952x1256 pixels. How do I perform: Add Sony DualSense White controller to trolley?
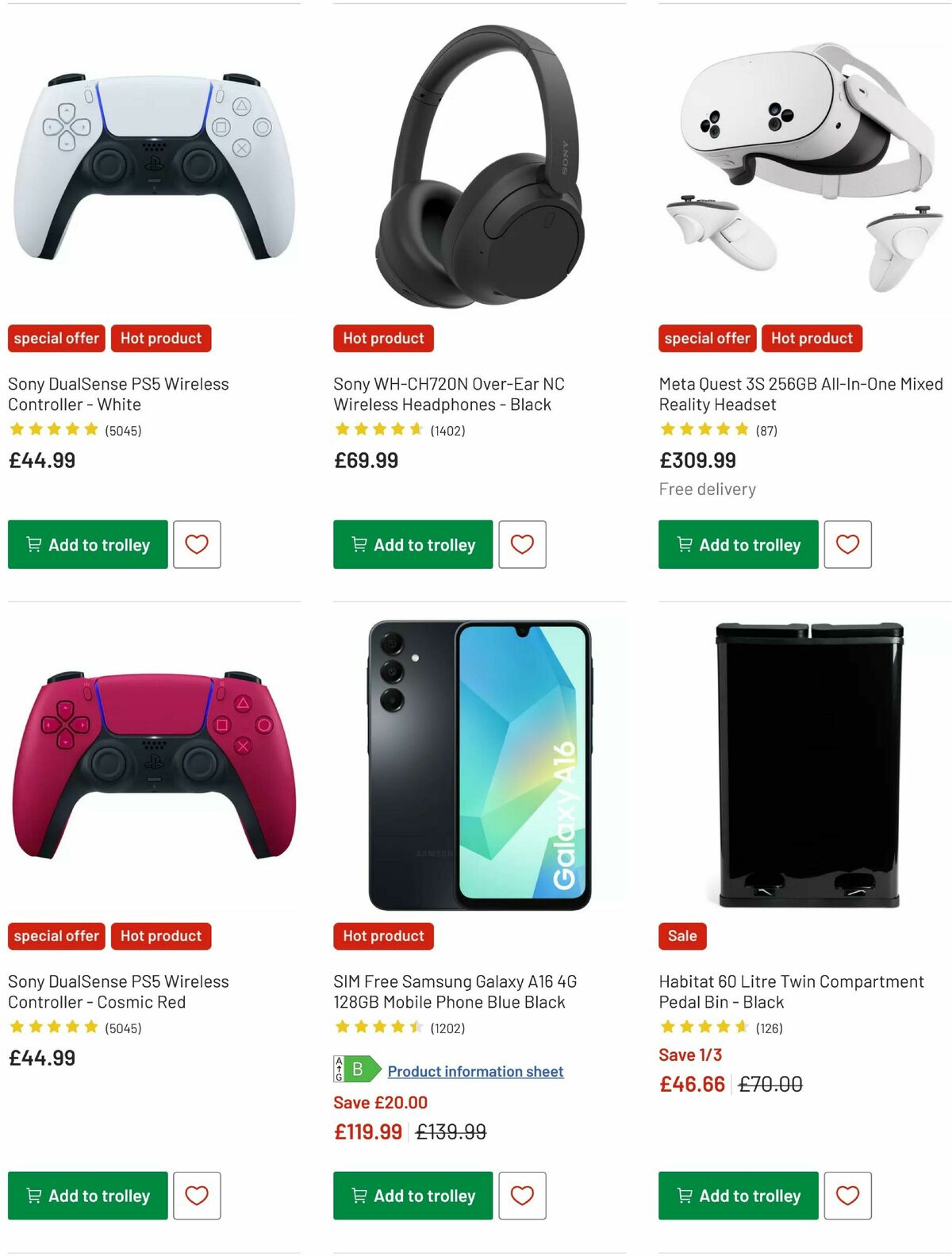pyautogui.click(x=87, y=544)
